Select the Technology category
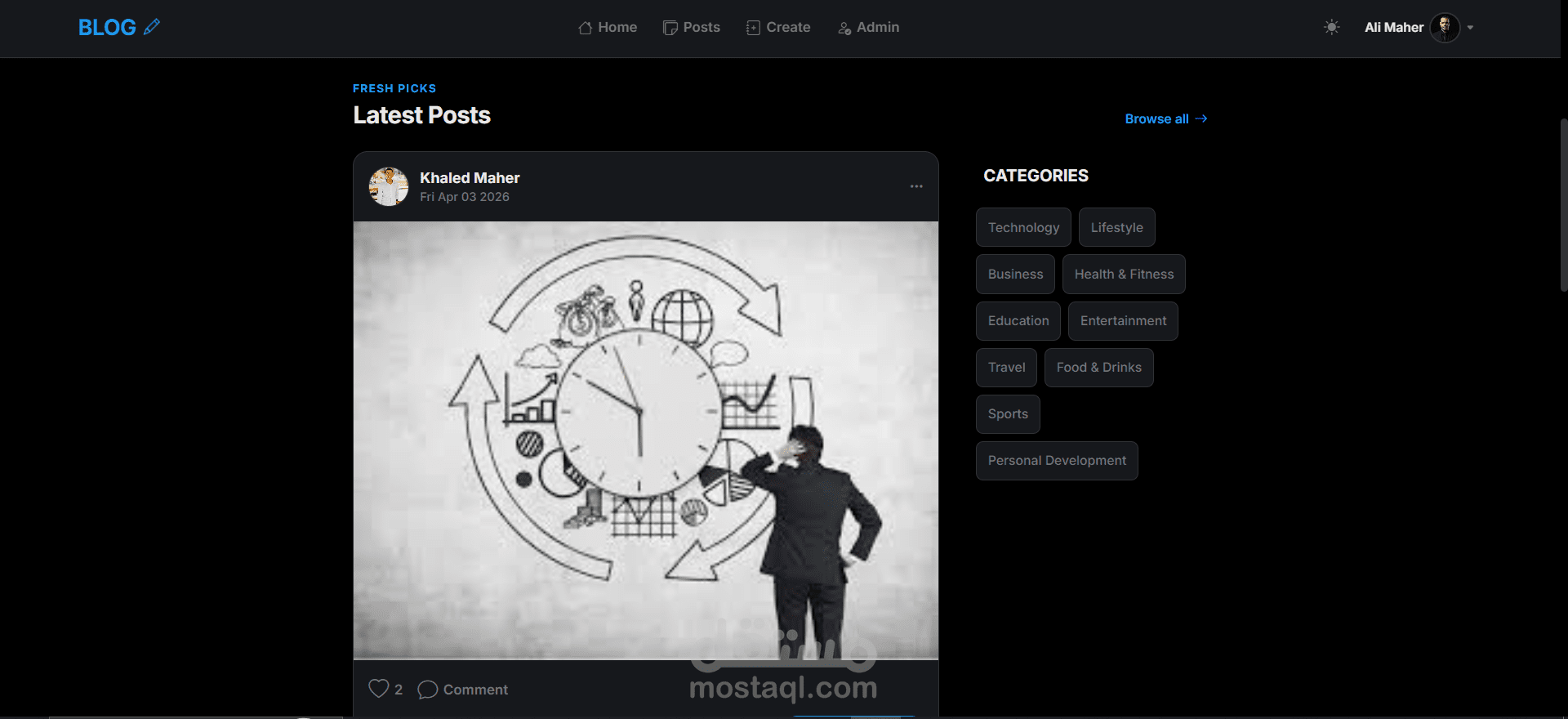 point(1023,227)
